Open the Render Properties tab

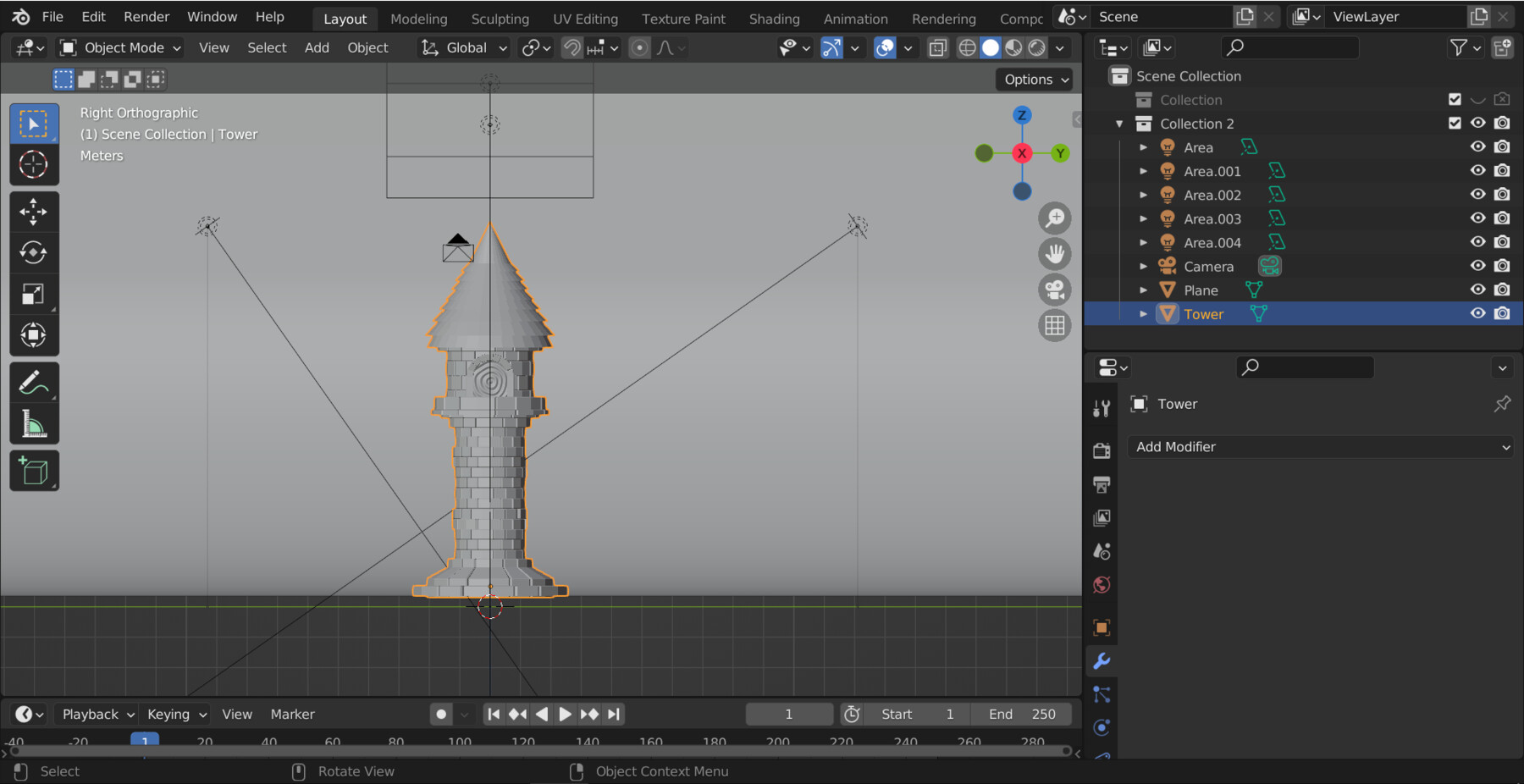click(1102, 450)
